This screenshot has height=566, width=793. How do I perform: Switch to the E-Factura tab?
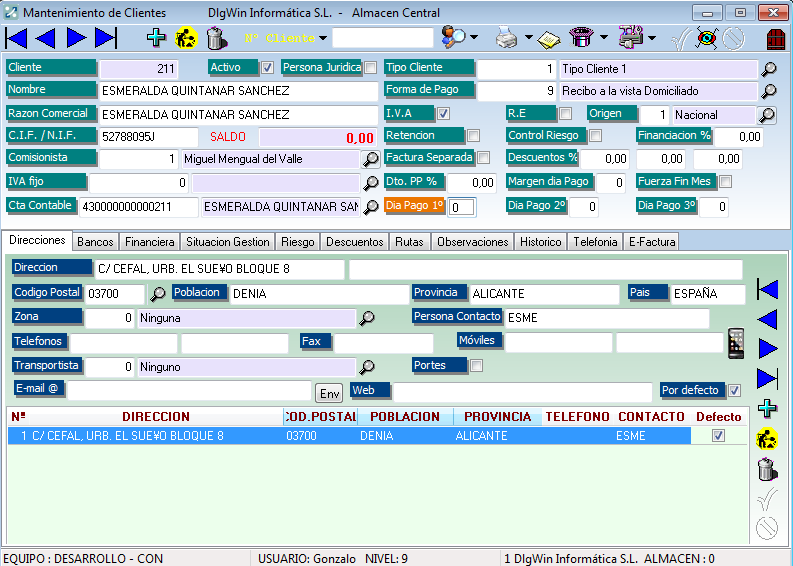(x=652, y=242)
